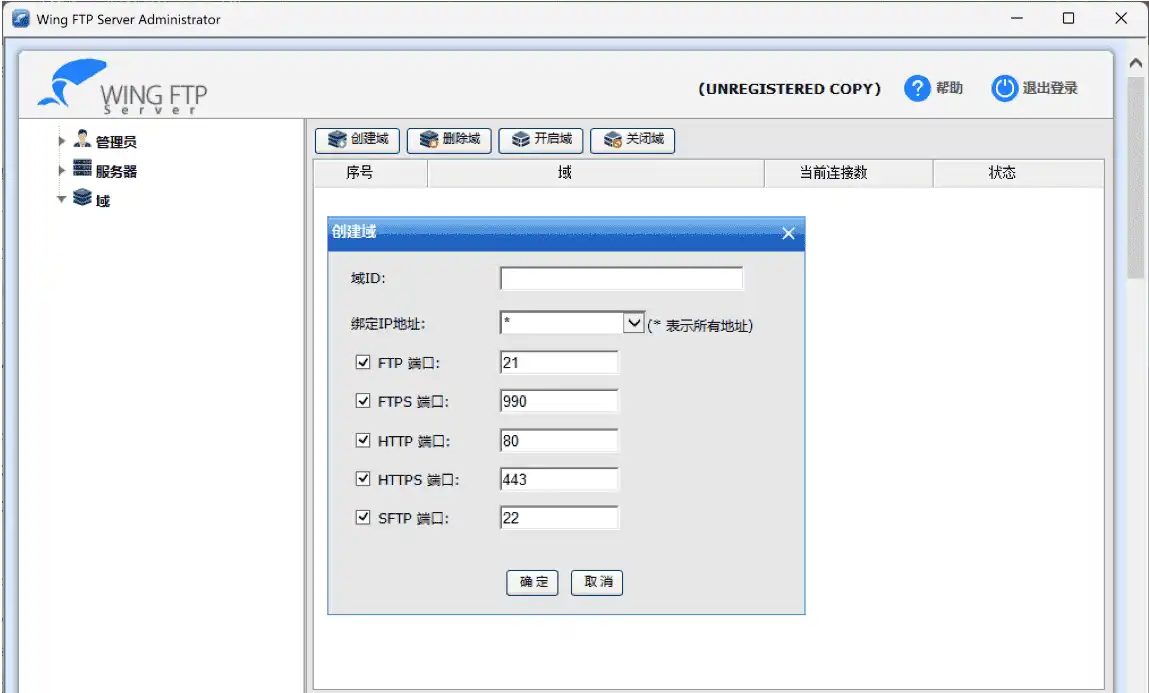This screenshot has width=1149, height=693.
Task: Click the Wing FTP title bar app icon
Action: 21,18
